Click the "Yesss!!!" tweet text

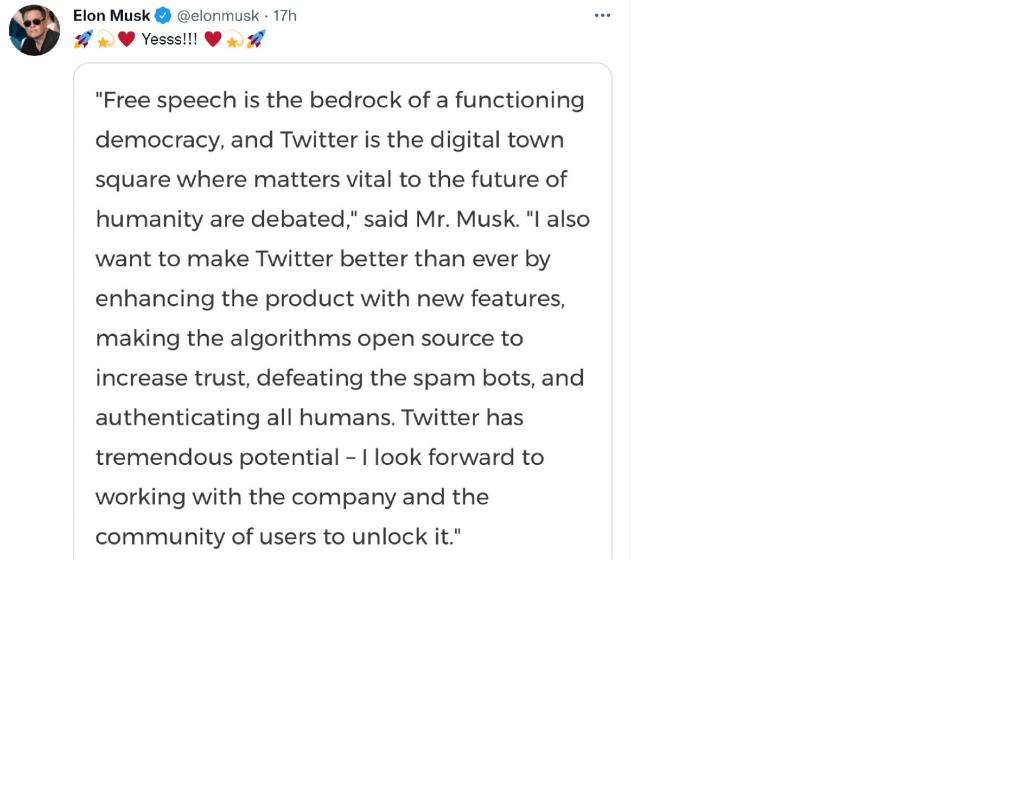(169, 39)
